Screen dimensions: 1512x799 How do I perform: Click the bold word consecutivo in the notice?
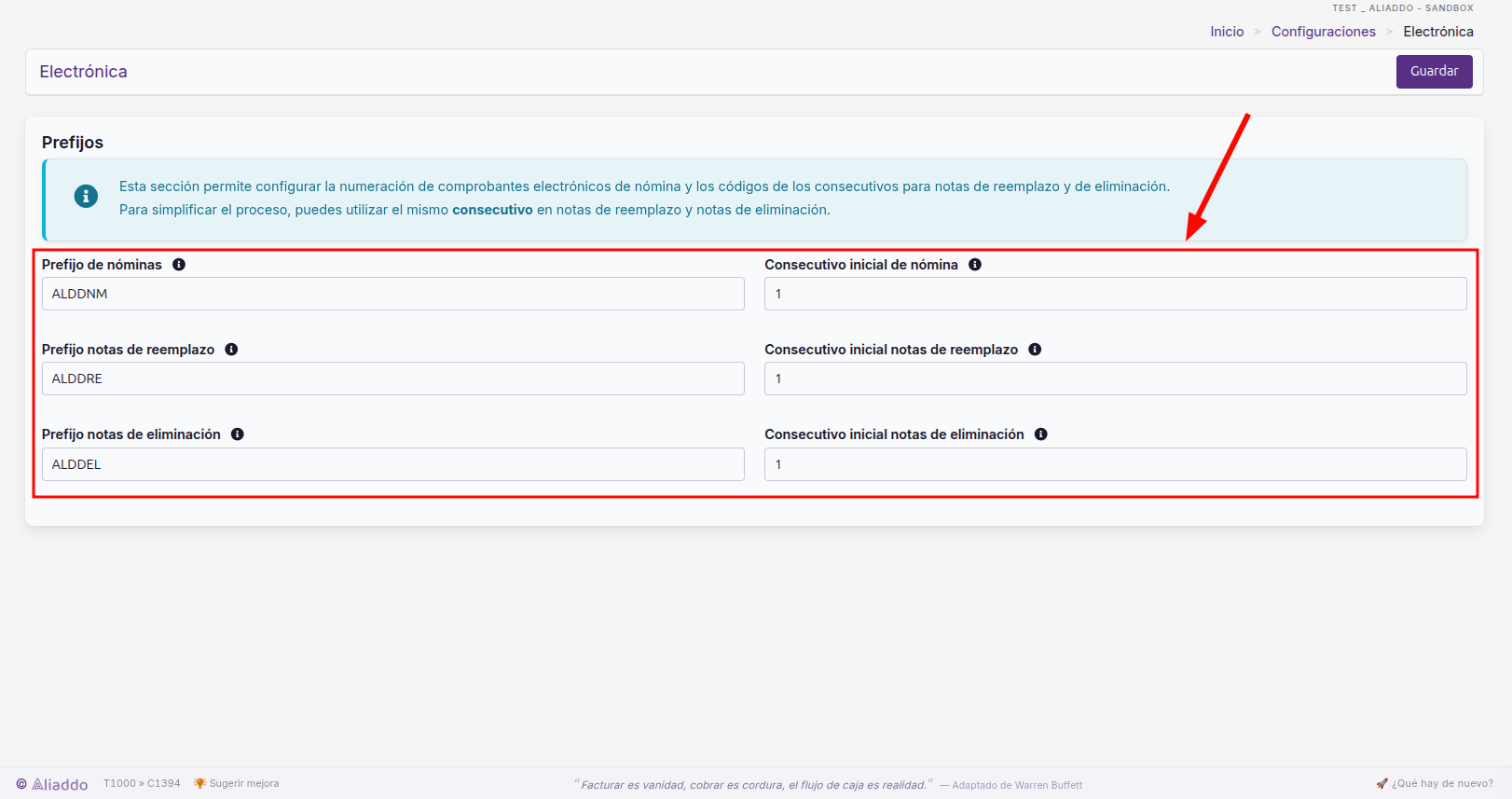point(492,210)
